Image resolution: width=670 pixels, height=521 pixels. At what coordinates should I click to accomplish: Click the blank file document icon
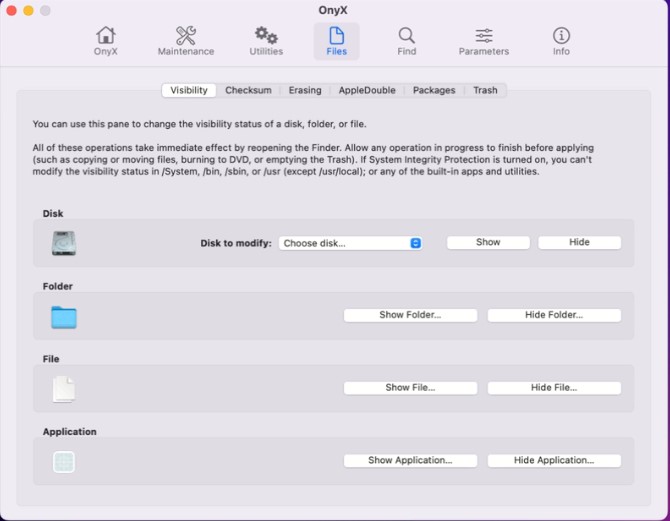point(64,389)
